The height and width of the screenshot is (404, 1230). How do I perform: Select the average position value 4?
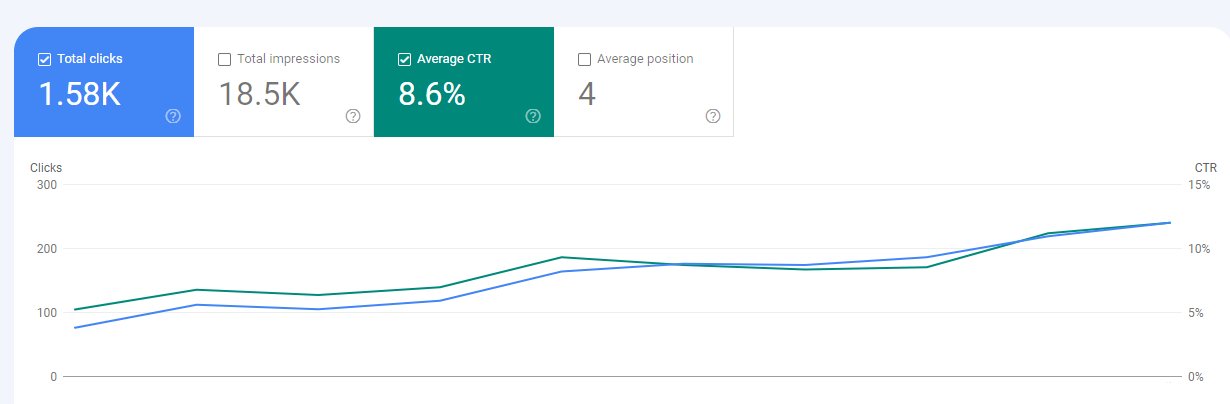click(x=587, y=94)
